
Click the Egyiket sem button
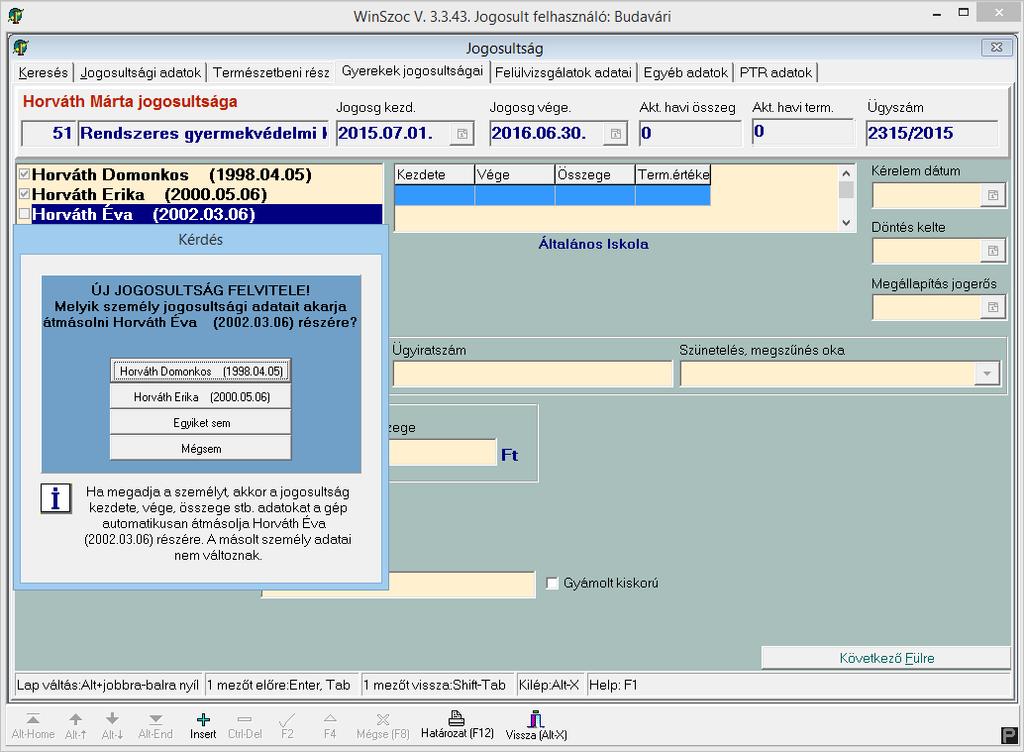click(200, 423)
